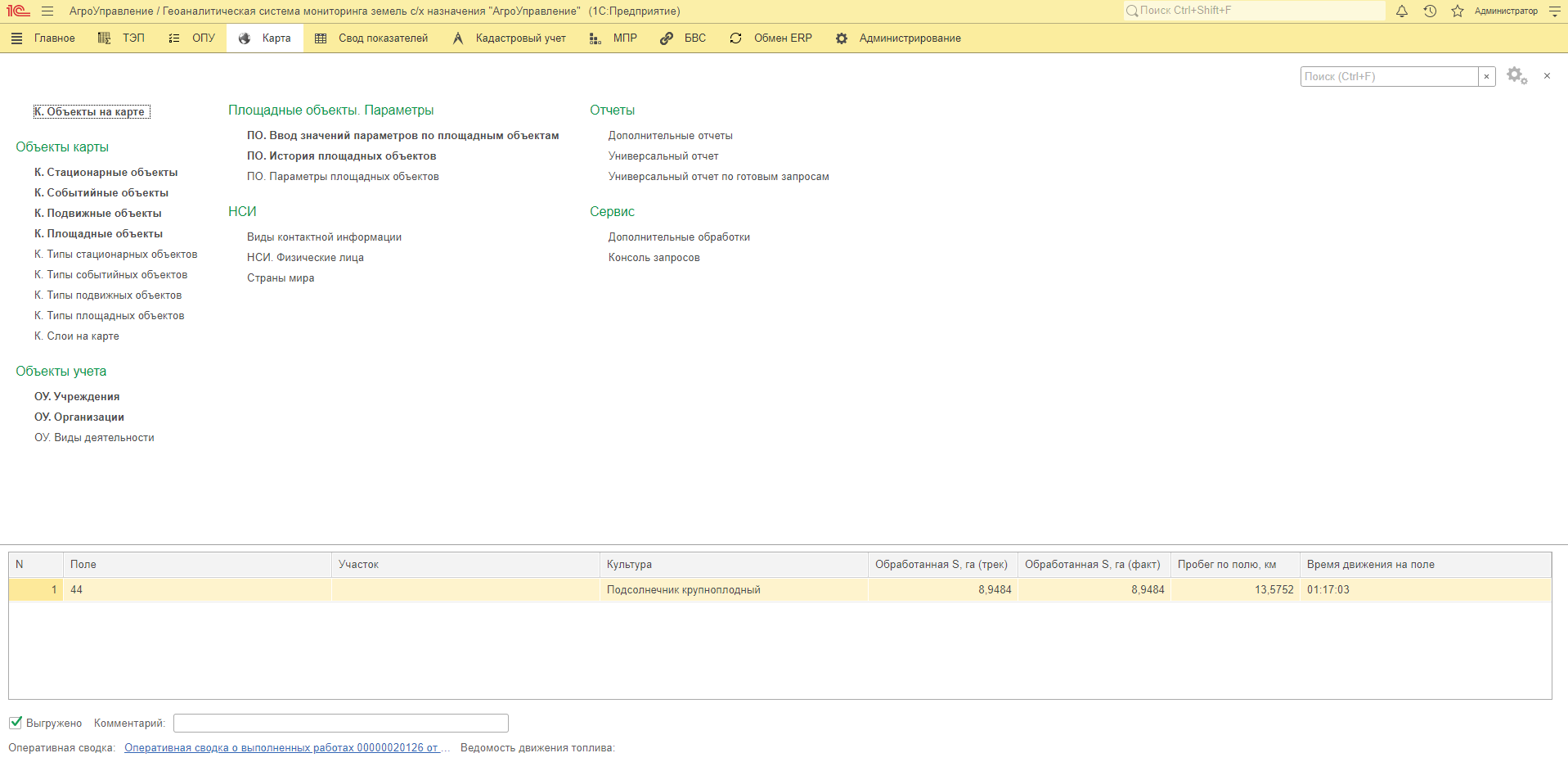Click the БВС link icon
1568x762 pixels.
tap(667, 38)
